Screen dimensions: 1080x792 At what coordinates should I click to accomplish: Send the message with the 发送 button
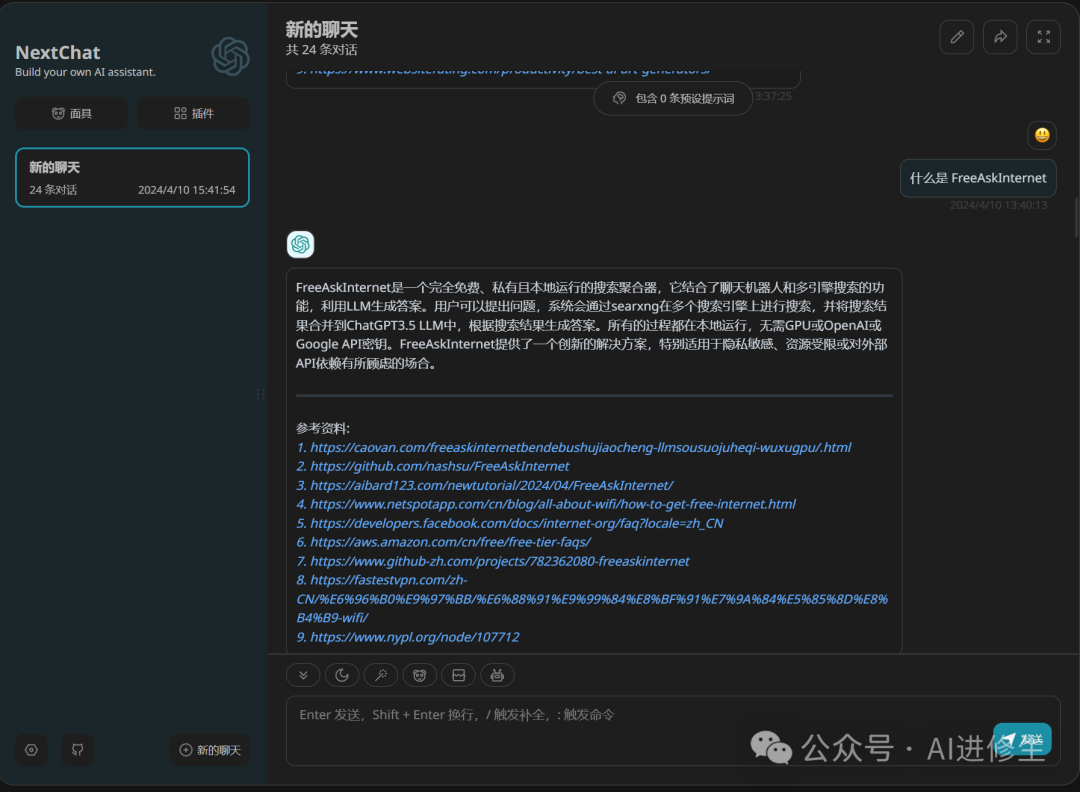tap(1022, 739)
